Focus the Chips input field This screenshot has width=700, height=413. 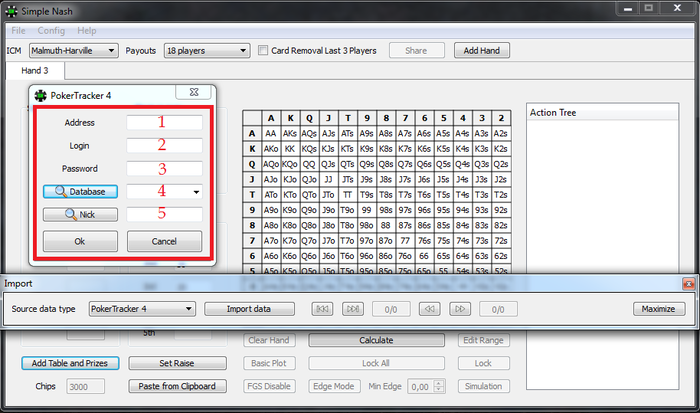click(x=86, y=387)
